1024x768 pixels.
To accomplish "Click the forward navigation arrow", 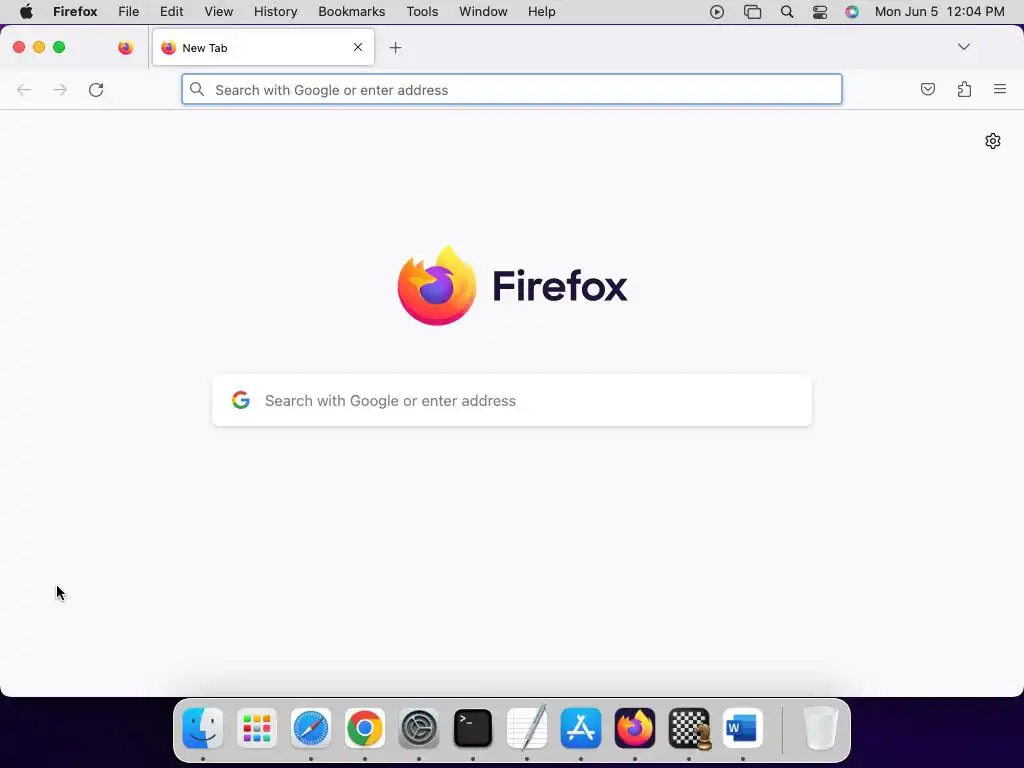I will pos(60,89).
